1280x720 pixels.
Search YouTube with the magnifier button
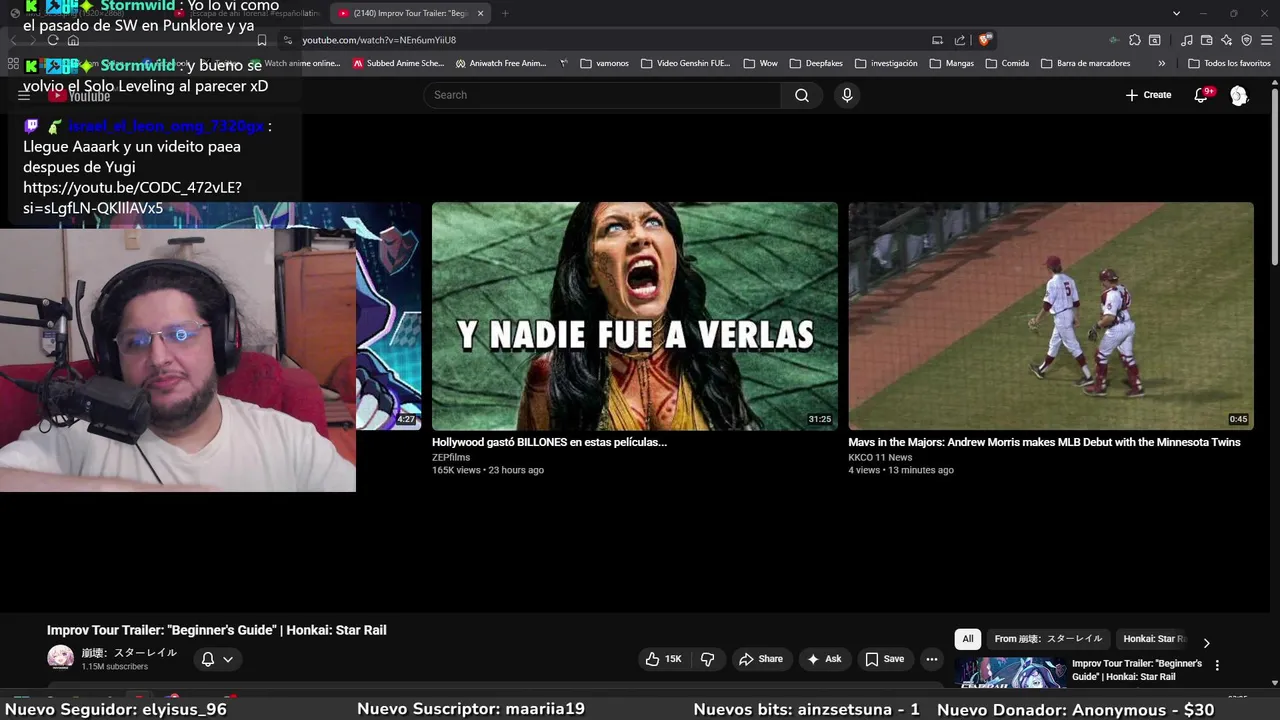click(x=802, y=95)
